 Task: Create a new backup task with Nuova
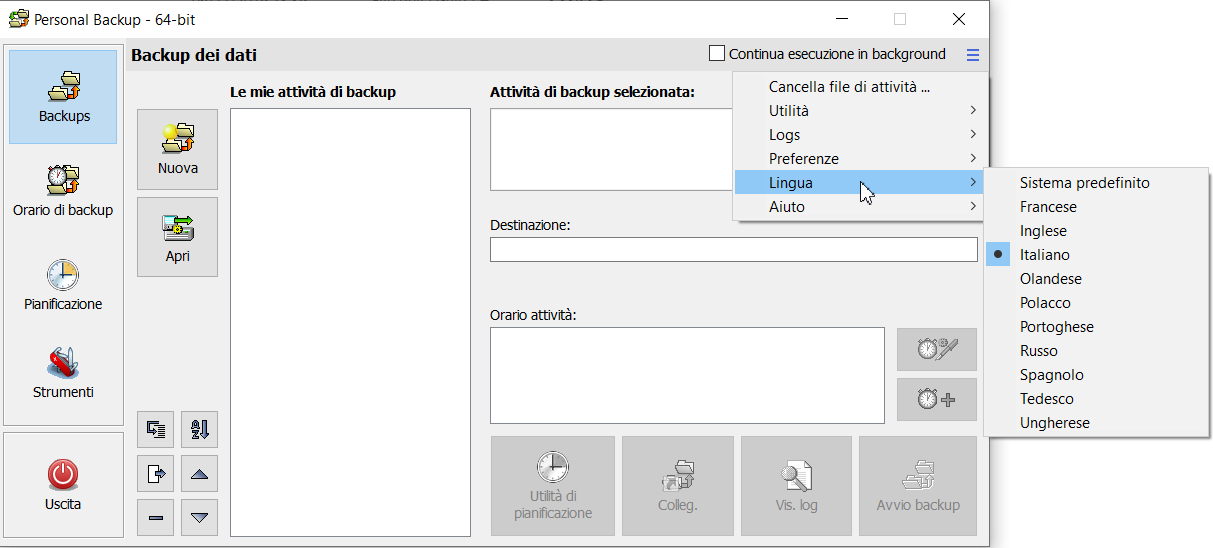coord(177,149)
